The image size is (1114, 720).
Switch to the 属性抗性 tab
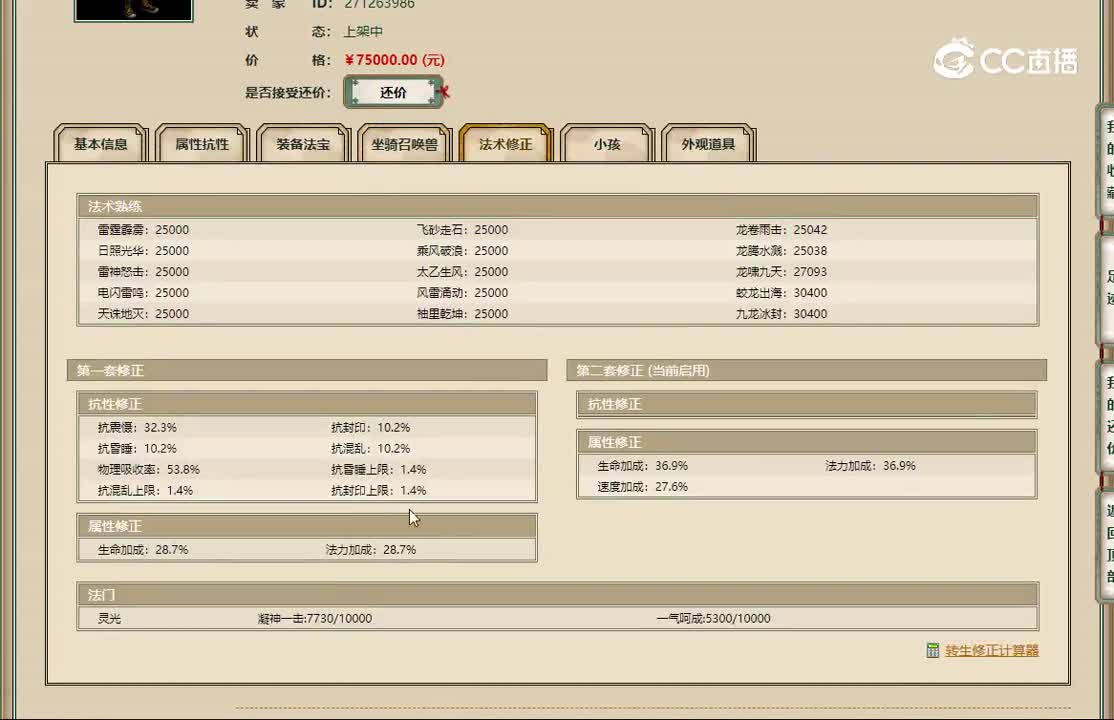click(201, 145)
